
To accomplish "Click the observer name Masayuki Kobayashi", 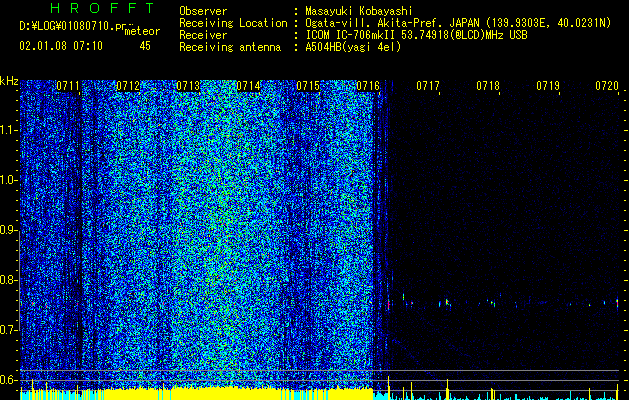I will point(359,11).
